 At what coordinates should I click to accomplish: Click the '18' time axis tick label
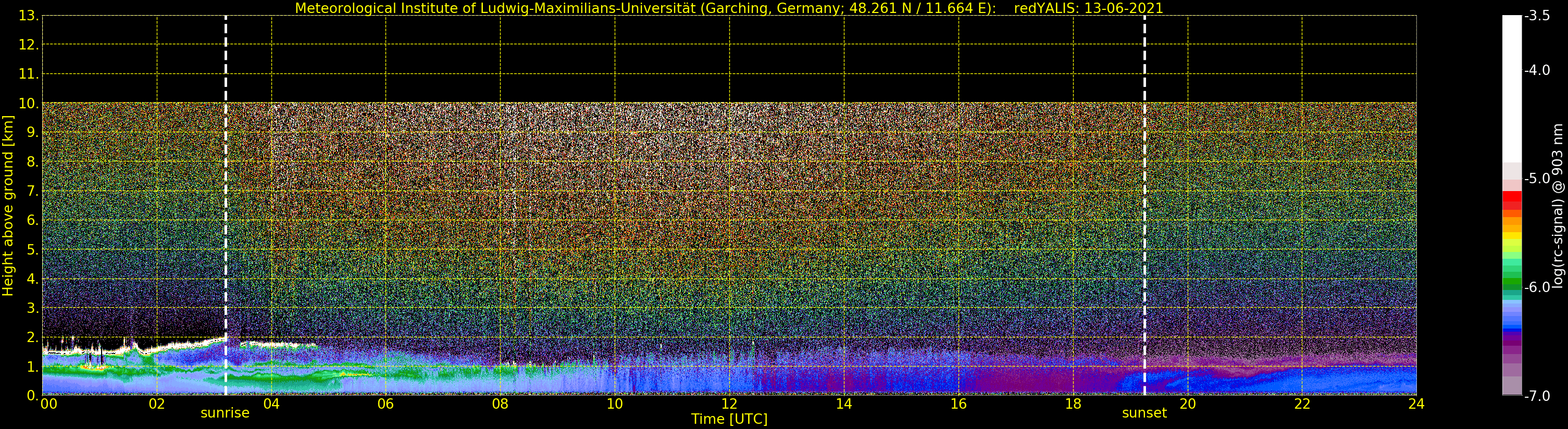pos(1073,404)
